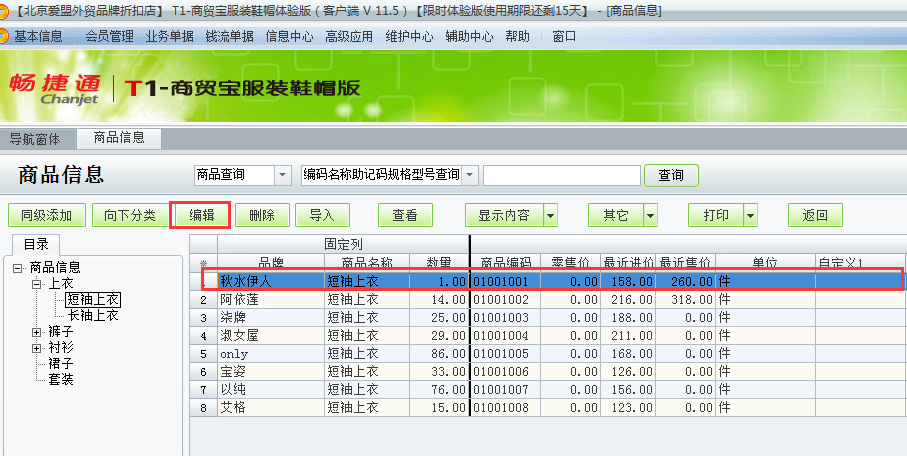The height and width of the screenshot is (456, 907).
Task: Click the 其它 button
Action: pos(615,215)
